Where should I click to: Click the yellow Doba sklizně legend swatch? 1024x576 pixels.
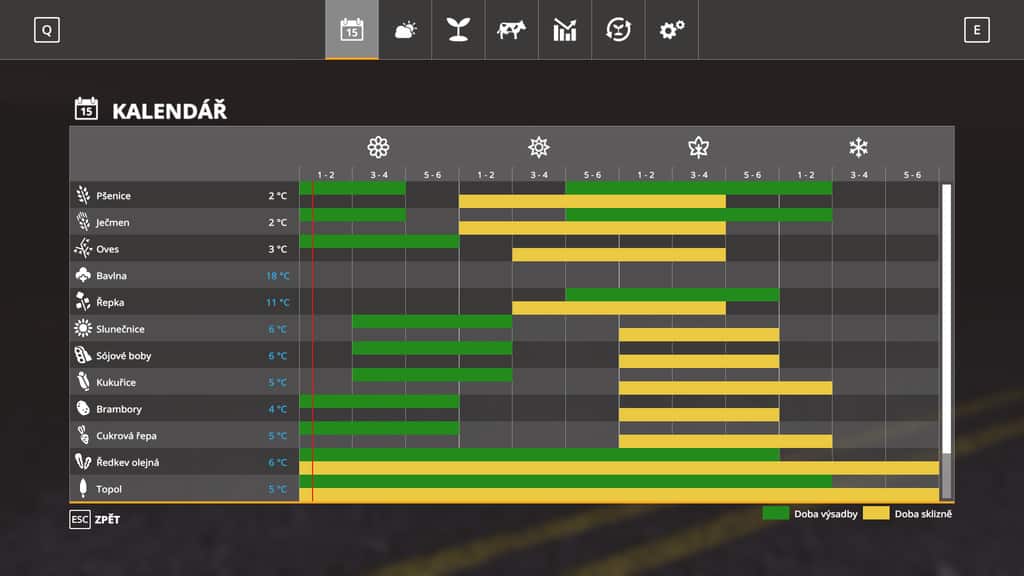876,513
